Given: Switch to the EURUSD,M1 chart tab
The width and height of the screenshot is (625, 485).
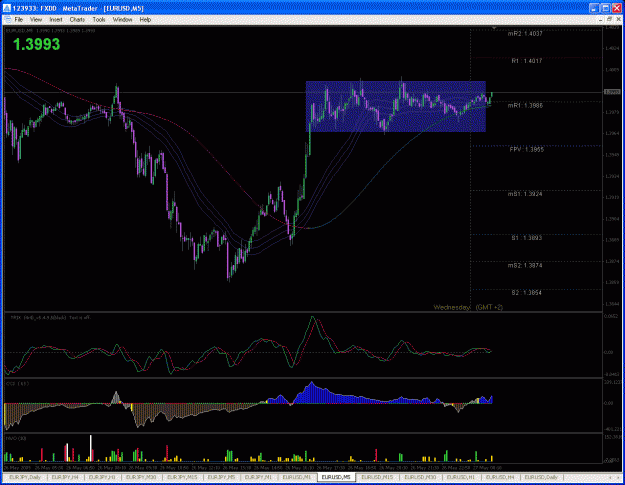Looking at the screenshot, I should [x=297, y=477].
